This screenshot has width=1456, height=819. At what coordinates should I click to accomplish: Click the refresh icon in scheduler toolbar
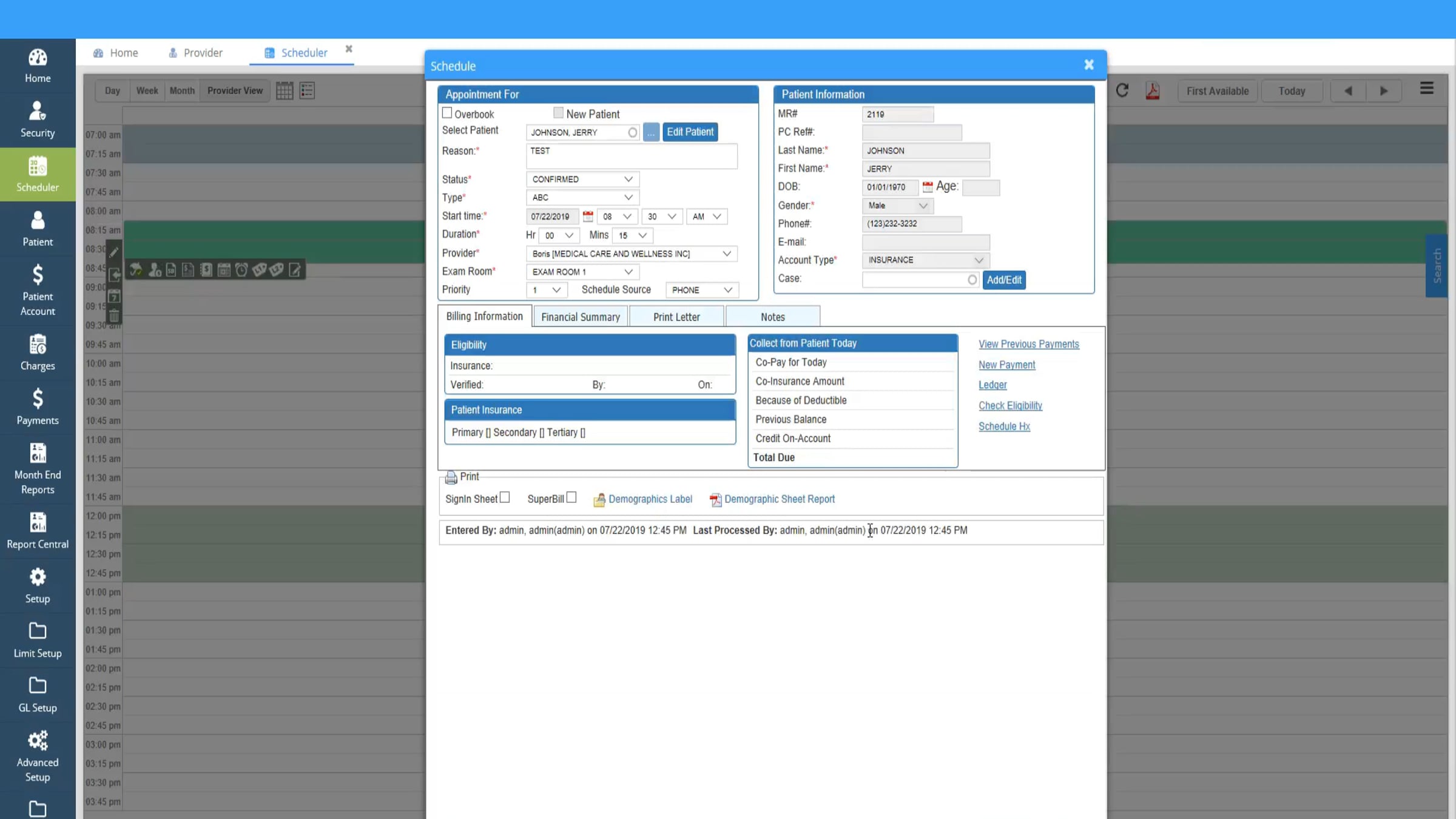[1122, 90]
